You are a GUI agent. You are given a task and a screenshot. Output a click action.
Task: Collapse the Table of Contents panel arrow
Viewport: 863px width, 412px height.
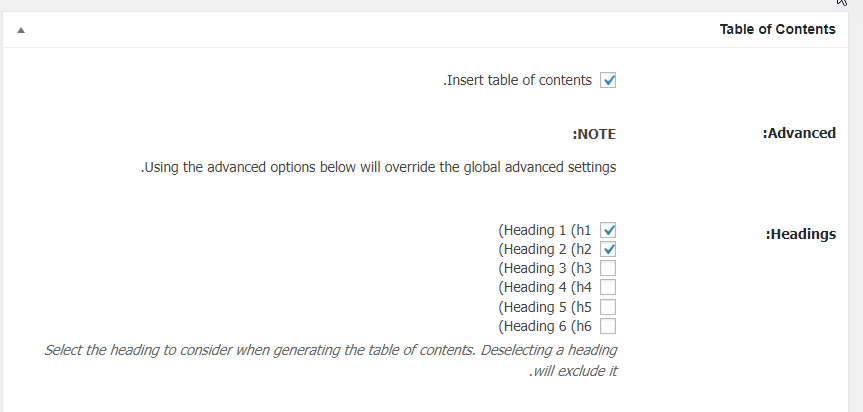pos(21,30)
